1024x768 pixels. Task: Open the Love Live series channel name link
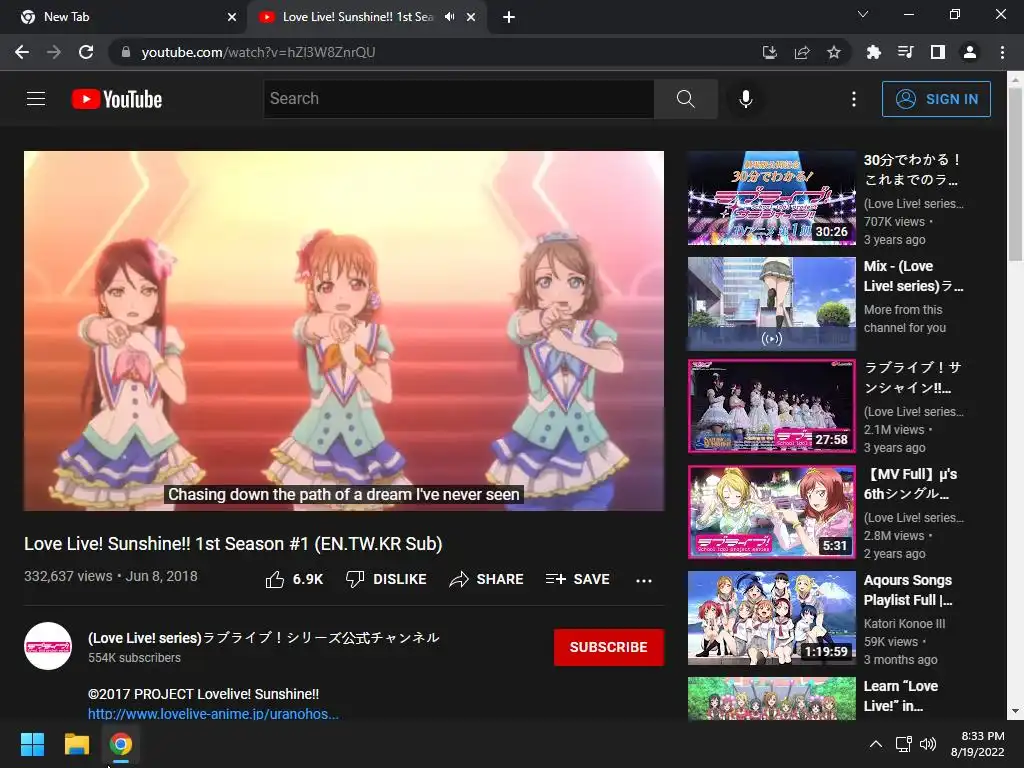pos(264,638)
